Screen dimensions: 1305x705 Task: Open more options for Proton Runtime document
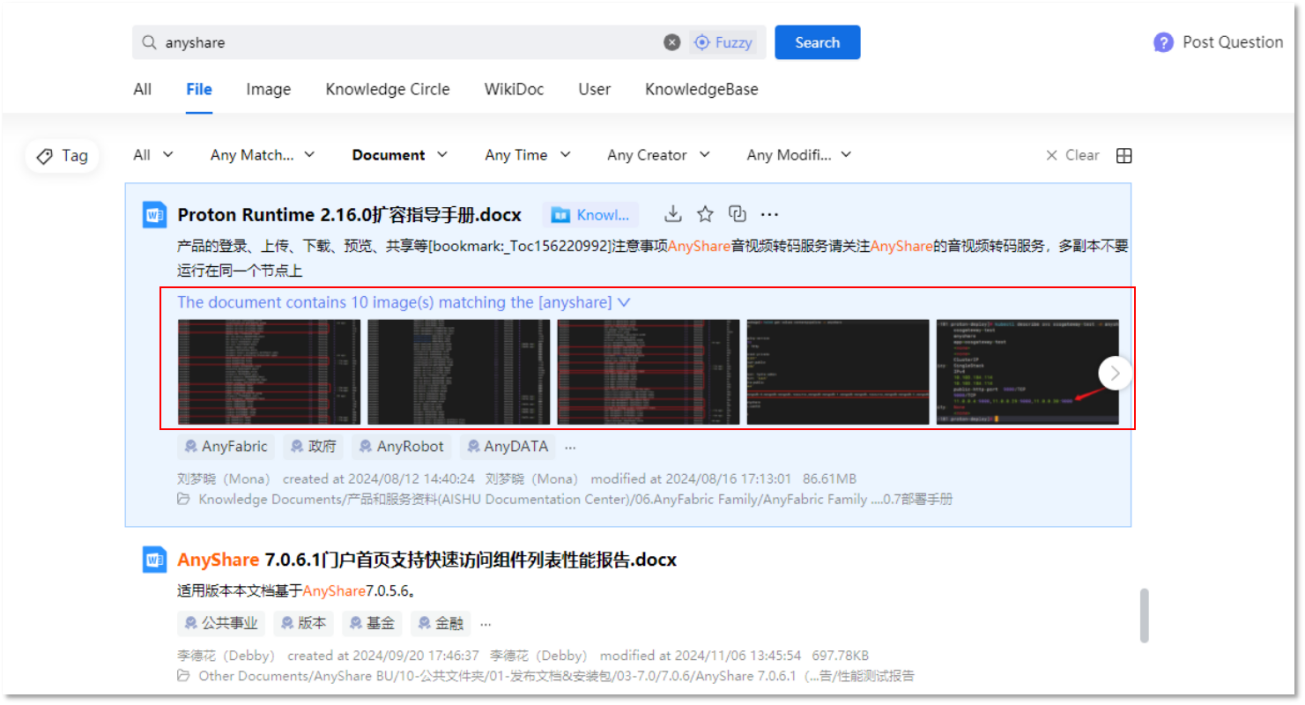[769, 214]
